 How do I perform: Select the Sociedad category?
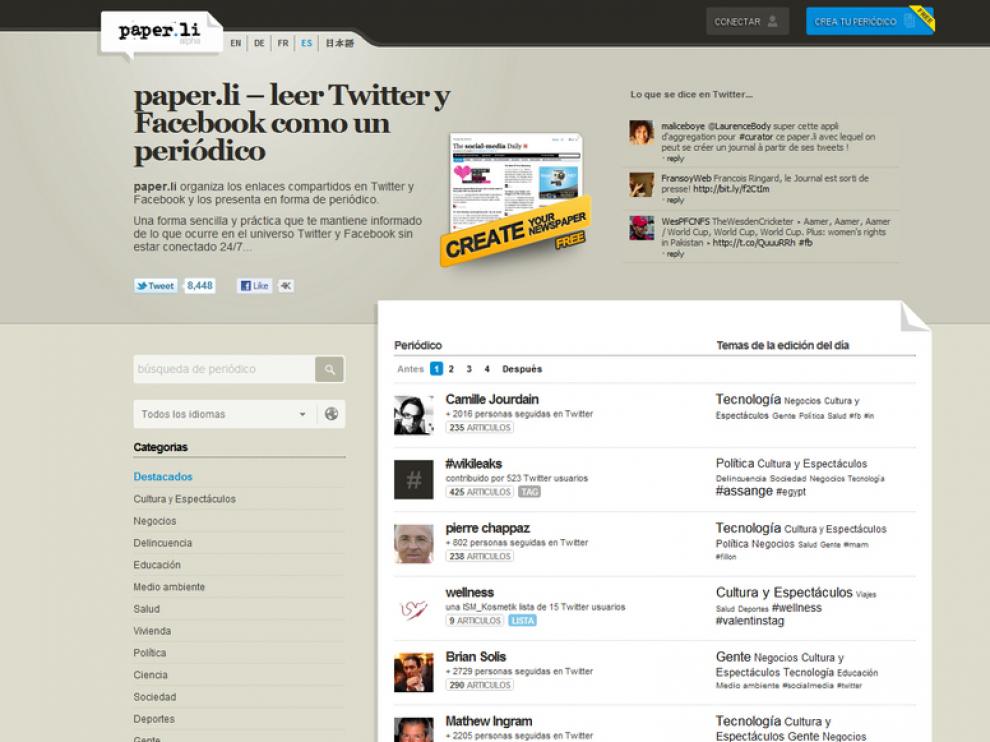pos(155,697)
